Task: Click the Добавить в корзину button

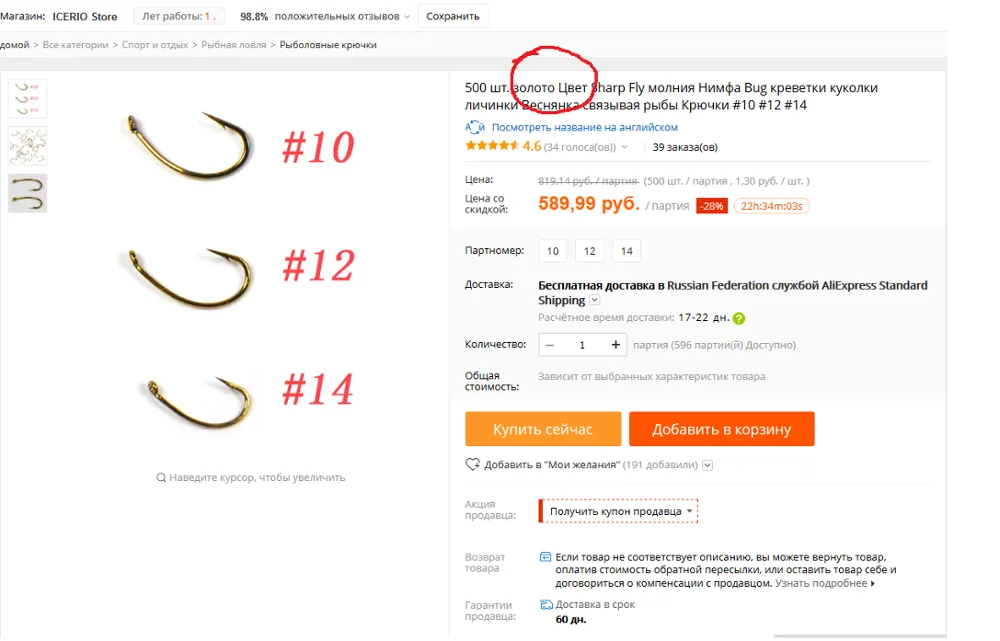Action: click(x=721, y=429)
